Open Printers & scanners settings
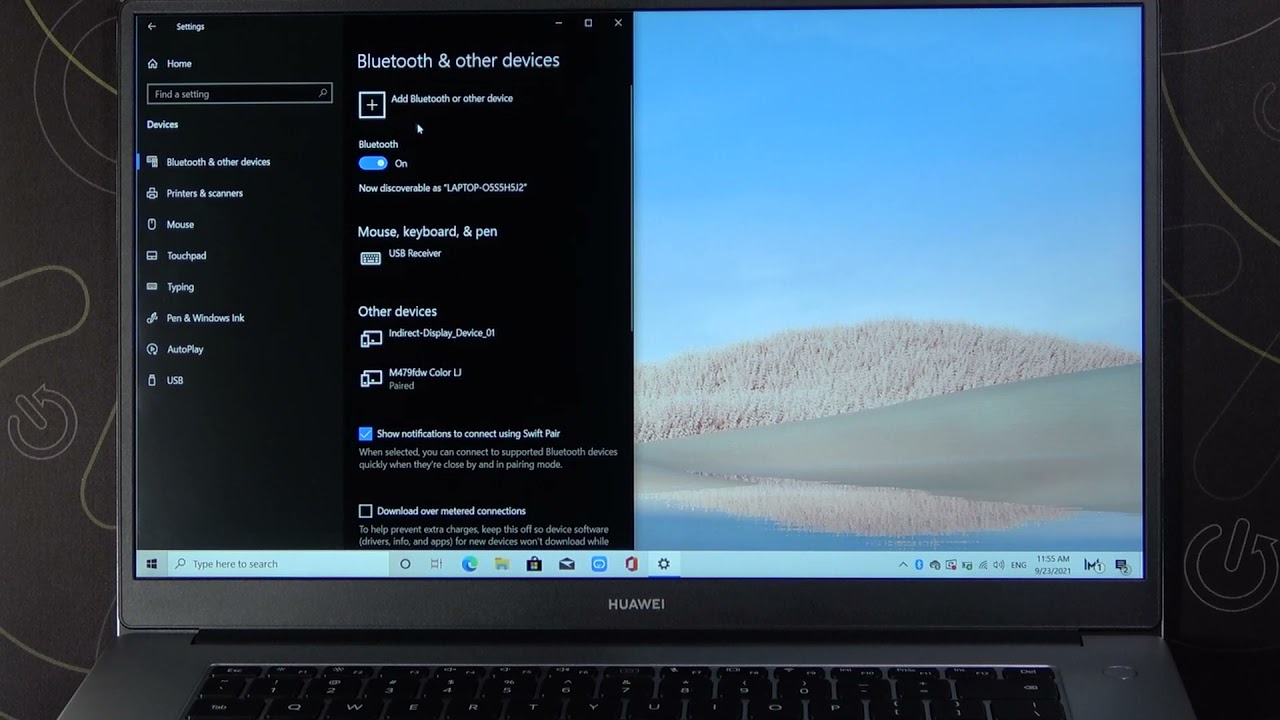Screen dimensions: 1280x720 [204, 193]
